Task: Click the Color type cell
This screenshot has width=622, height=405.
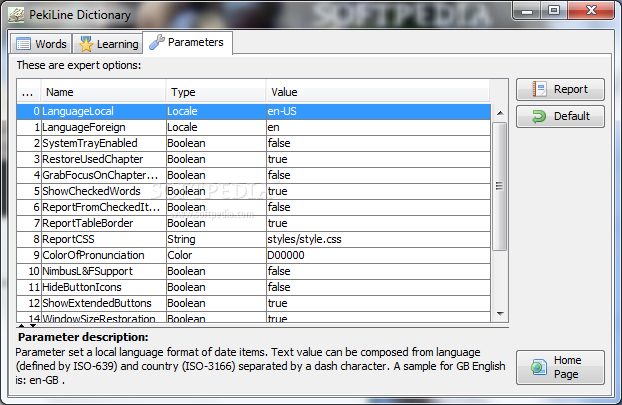Action: (216, 255)
